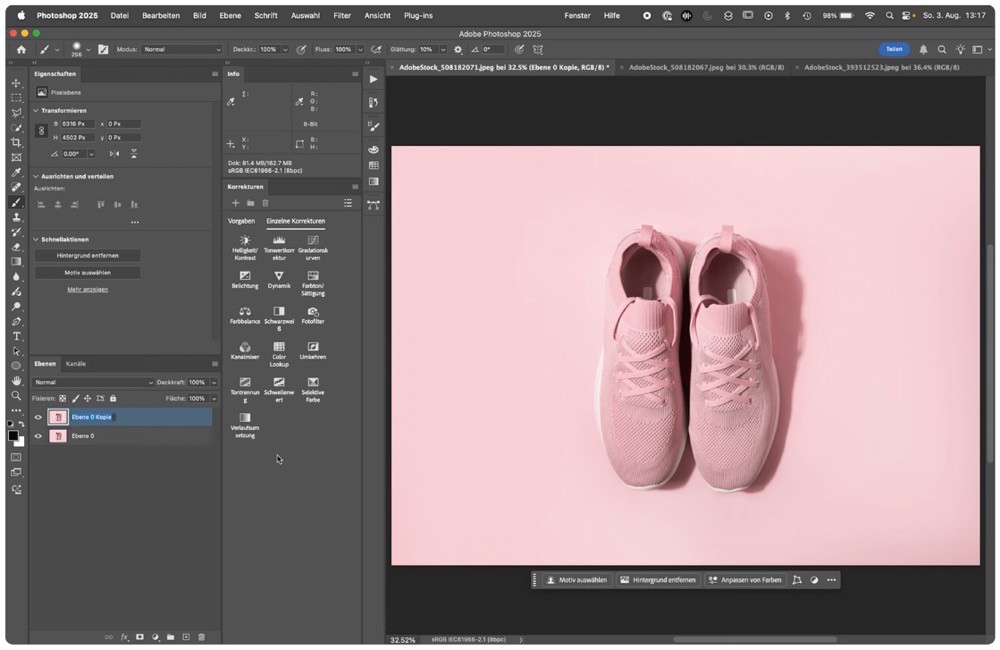Toggle visibility of Ebene 0 layer
The height and width of the screenshot is (650, 1000).
point(39,436)
